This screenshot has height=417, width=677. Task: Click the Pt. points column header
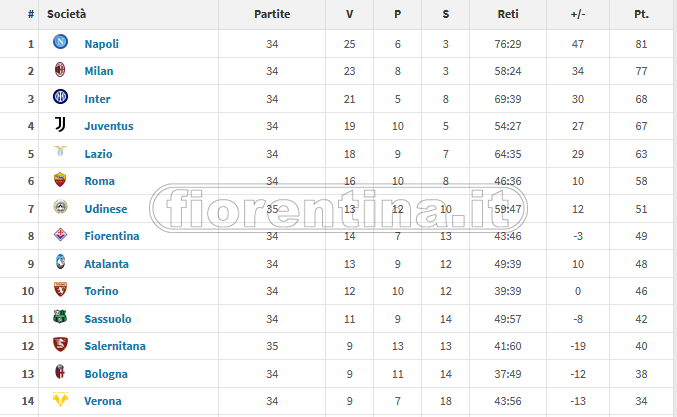[642, 15]
